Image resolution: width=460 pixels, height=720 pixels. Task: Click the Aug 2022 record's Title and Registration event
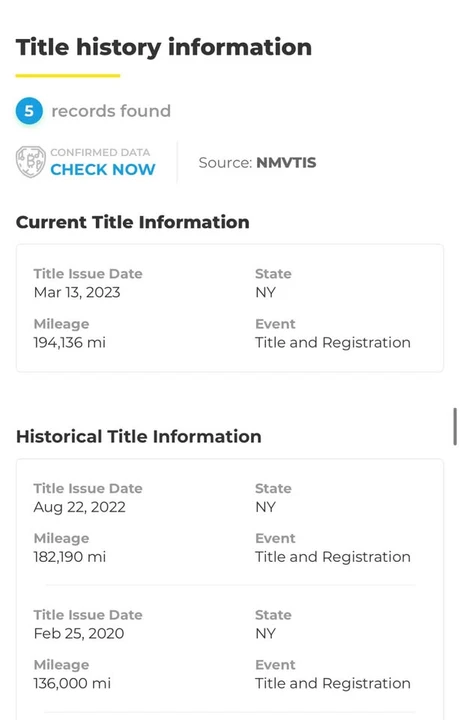tap(333, 557)
